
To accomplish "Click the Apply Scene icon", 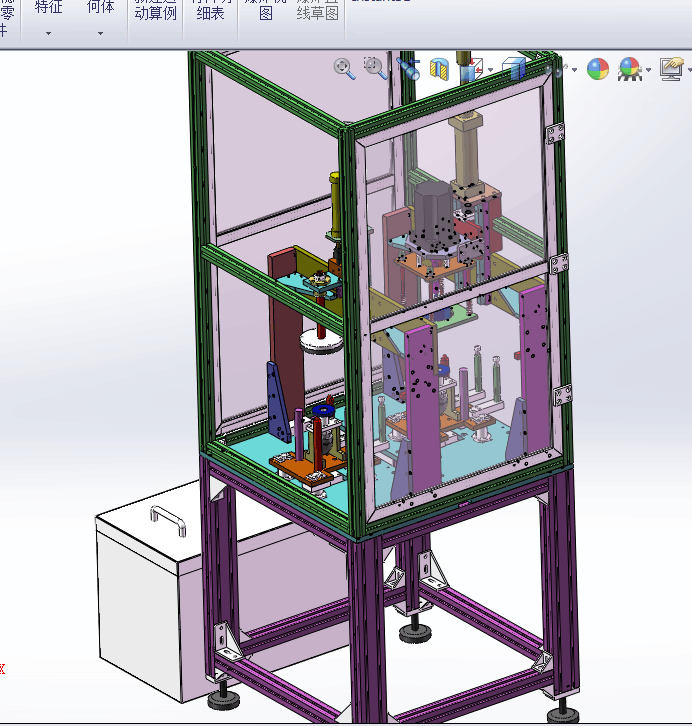I will pos(630,69).
